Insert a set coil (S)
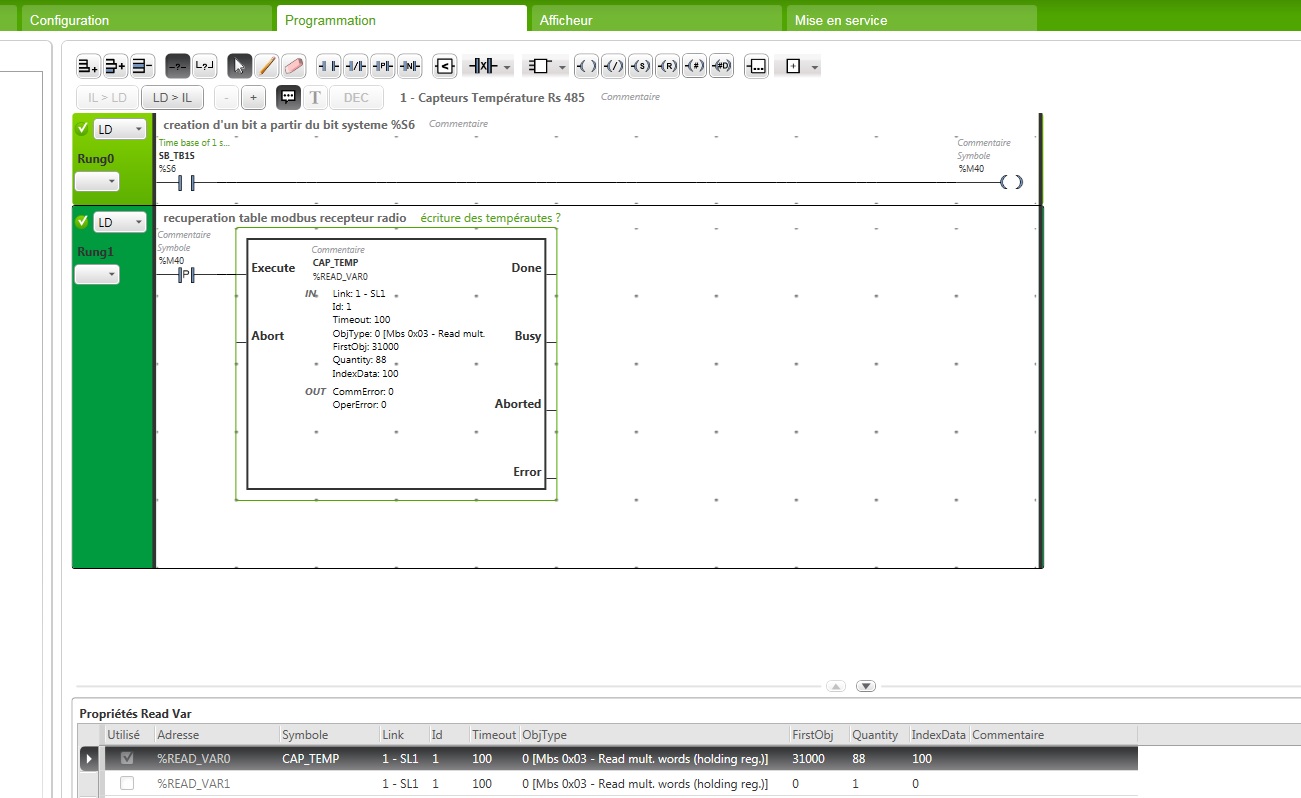Viewport: 1301px width, 798px height. pos(641,67)
